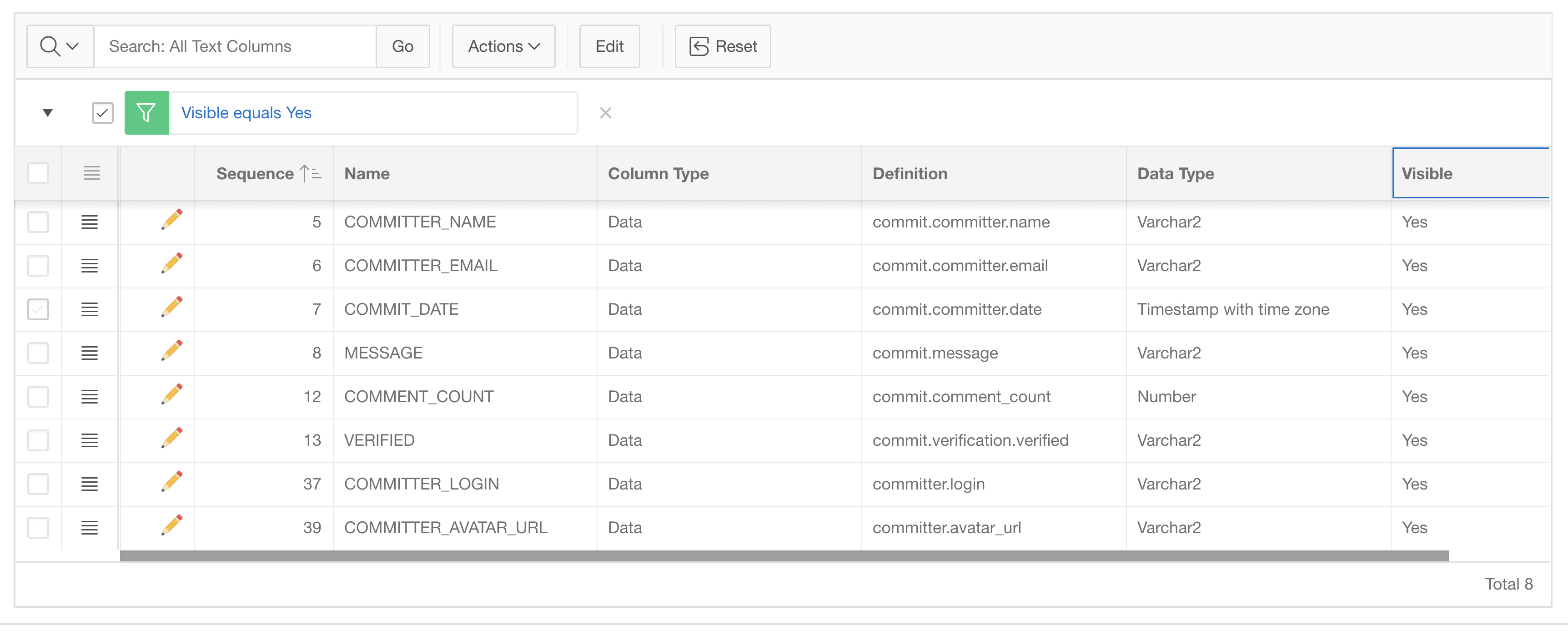Edit the VERIFIED row via pencil icon
Viewport: 1568px width, 636px height.
pyautogui.click(x=171, y=438)
